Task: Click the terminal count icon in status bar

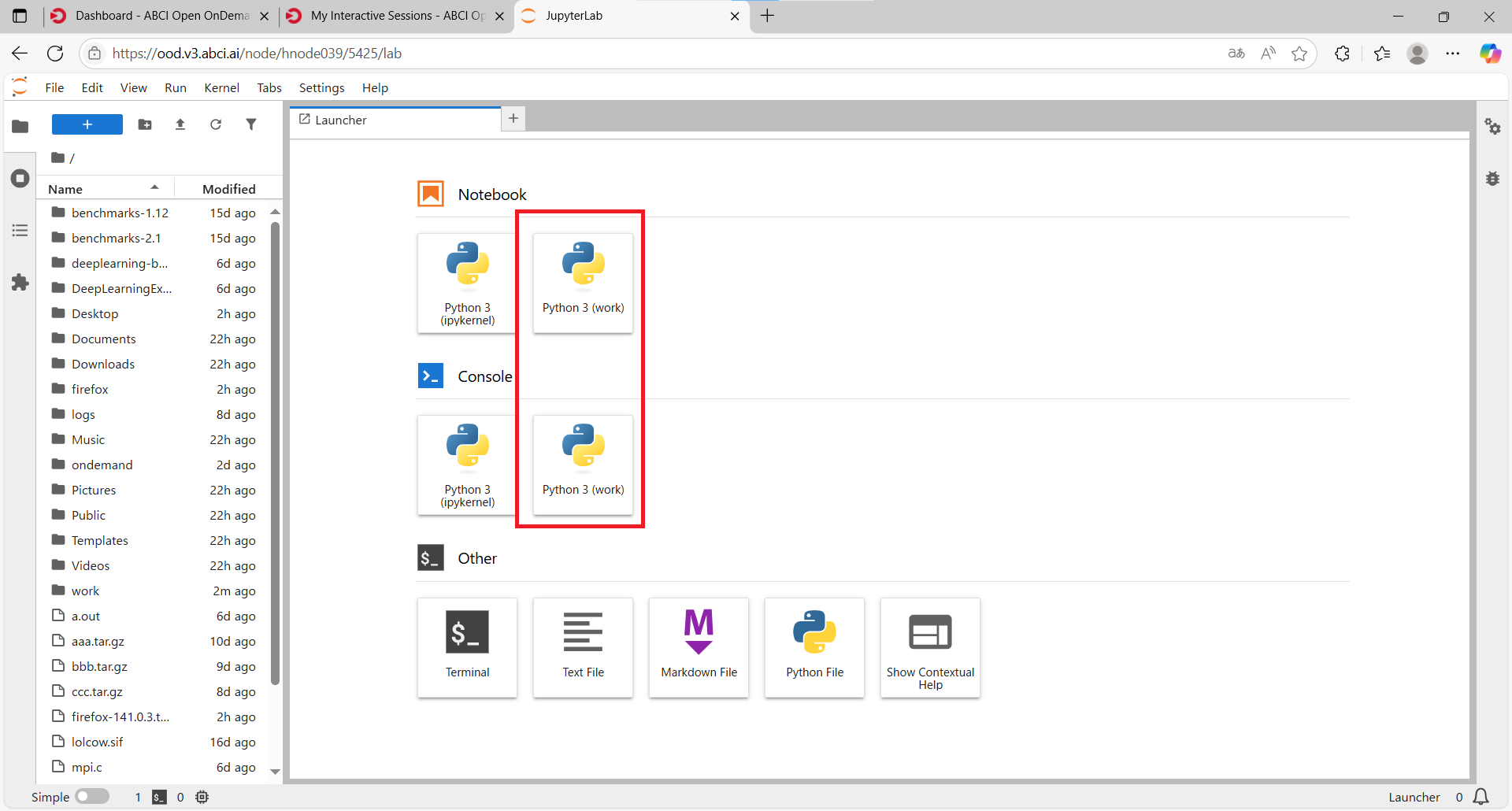Action: click(x=159, y=797)
